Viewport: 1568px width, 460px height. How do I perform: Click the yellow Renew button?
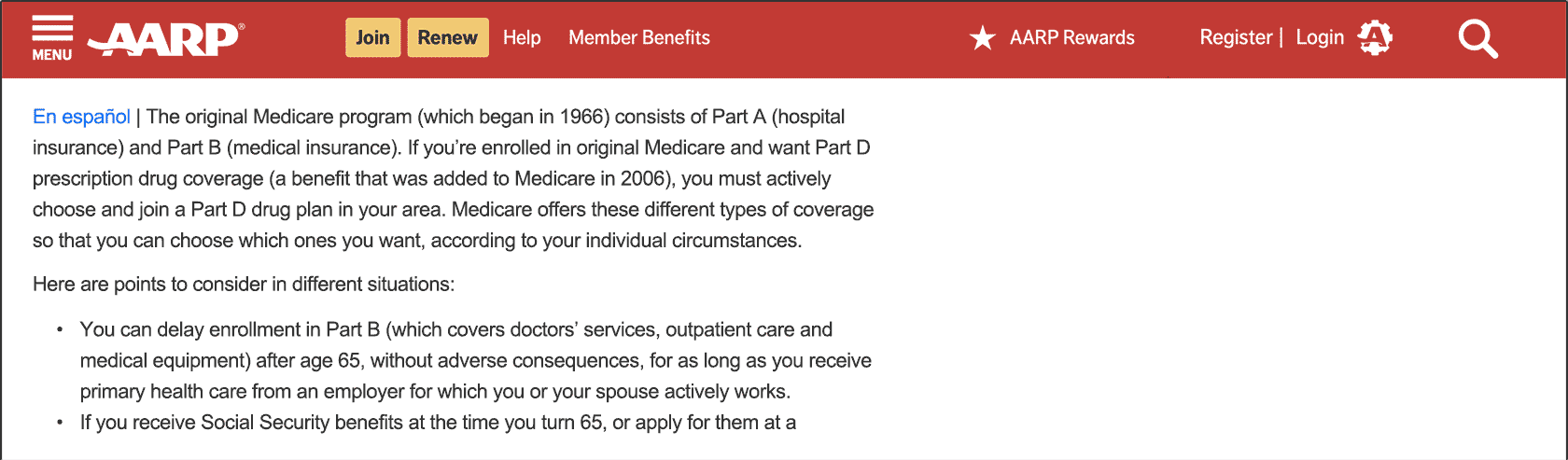point(448,37)
